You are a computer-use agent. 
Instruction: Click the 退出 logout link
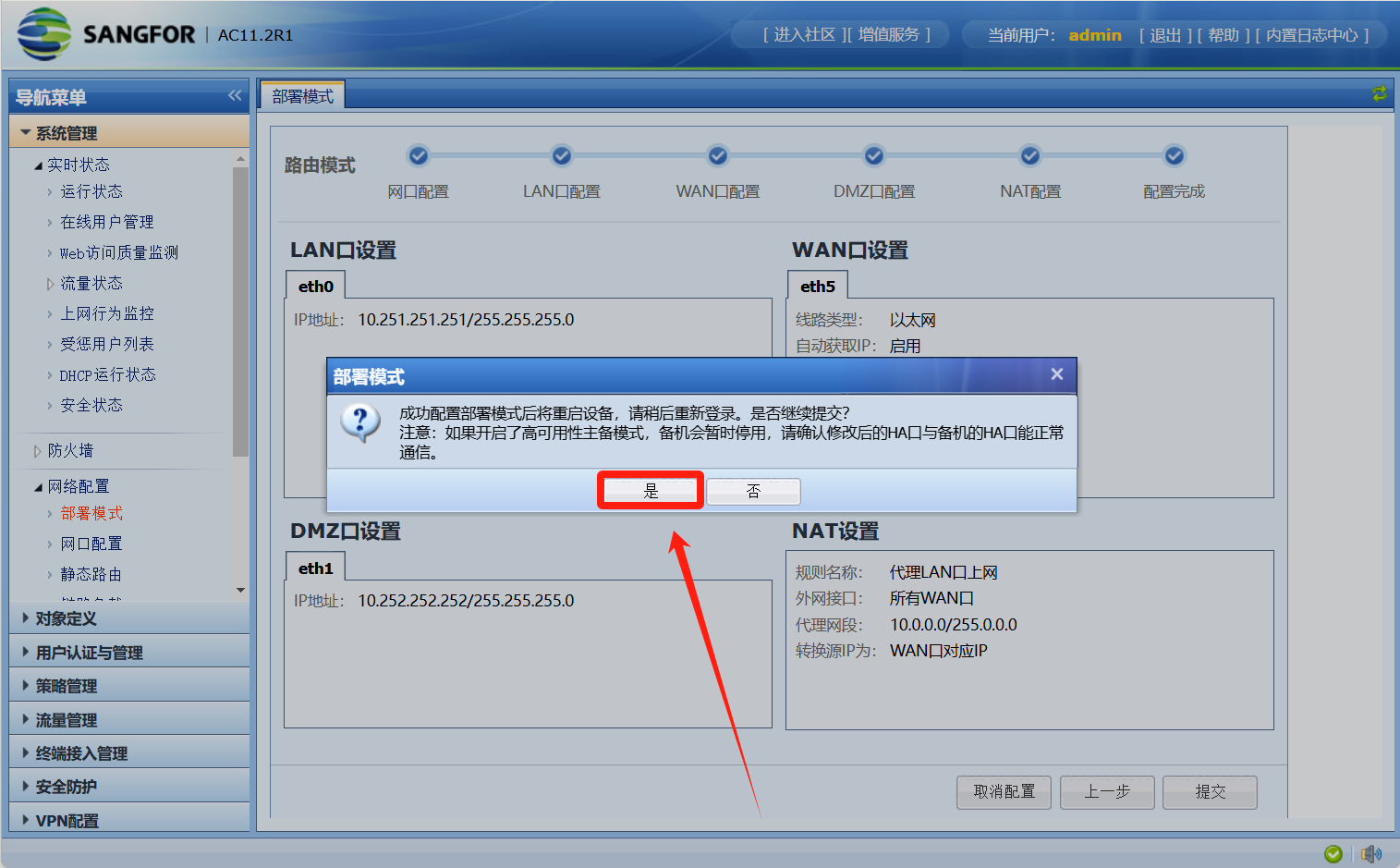click(x=1164, y=35)
